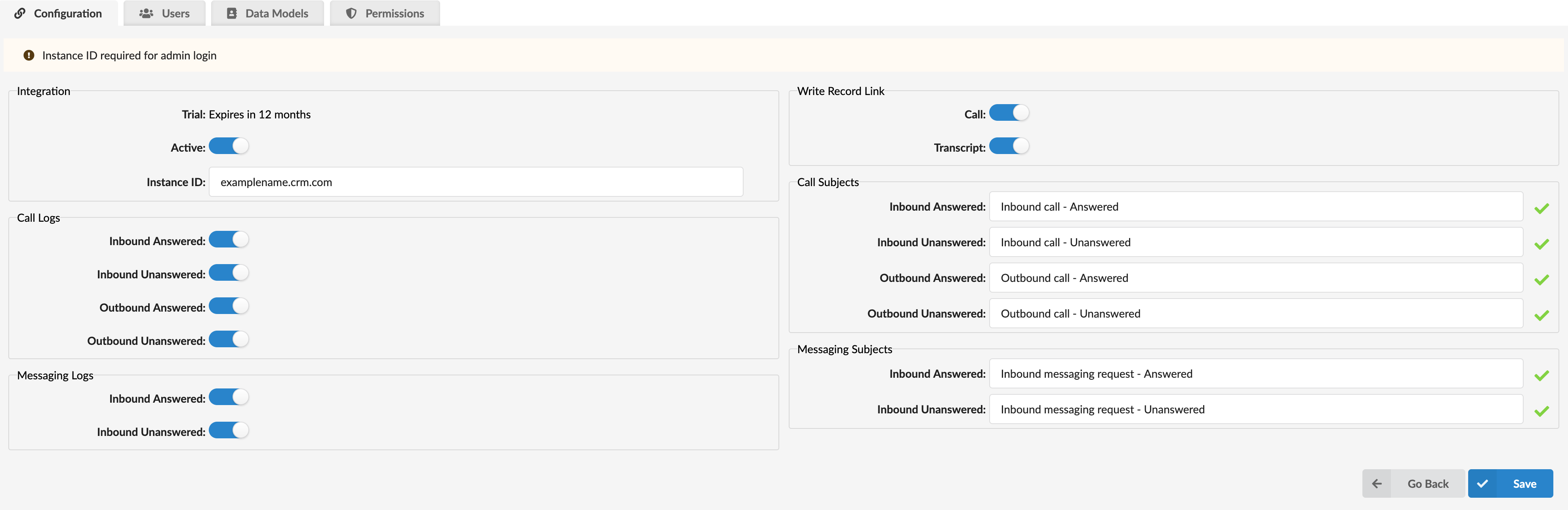Image resolution: width=1568 pixels, height=510 pixels.
Task: Click Call Subjects Outbound Unanswered field
Action: (1256, 314)
